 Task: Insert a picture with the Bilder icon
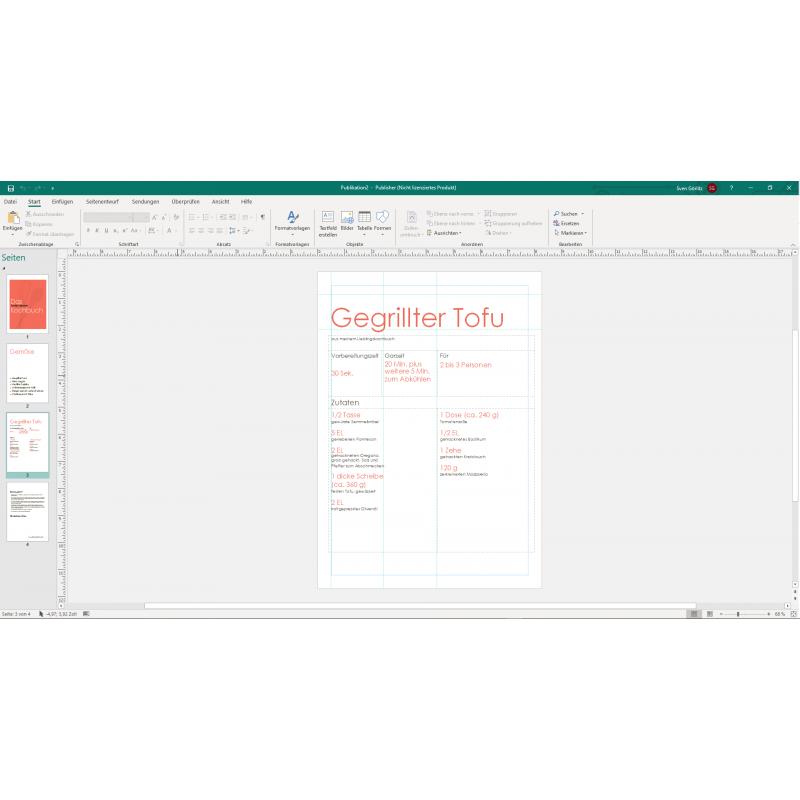point(347,219)
